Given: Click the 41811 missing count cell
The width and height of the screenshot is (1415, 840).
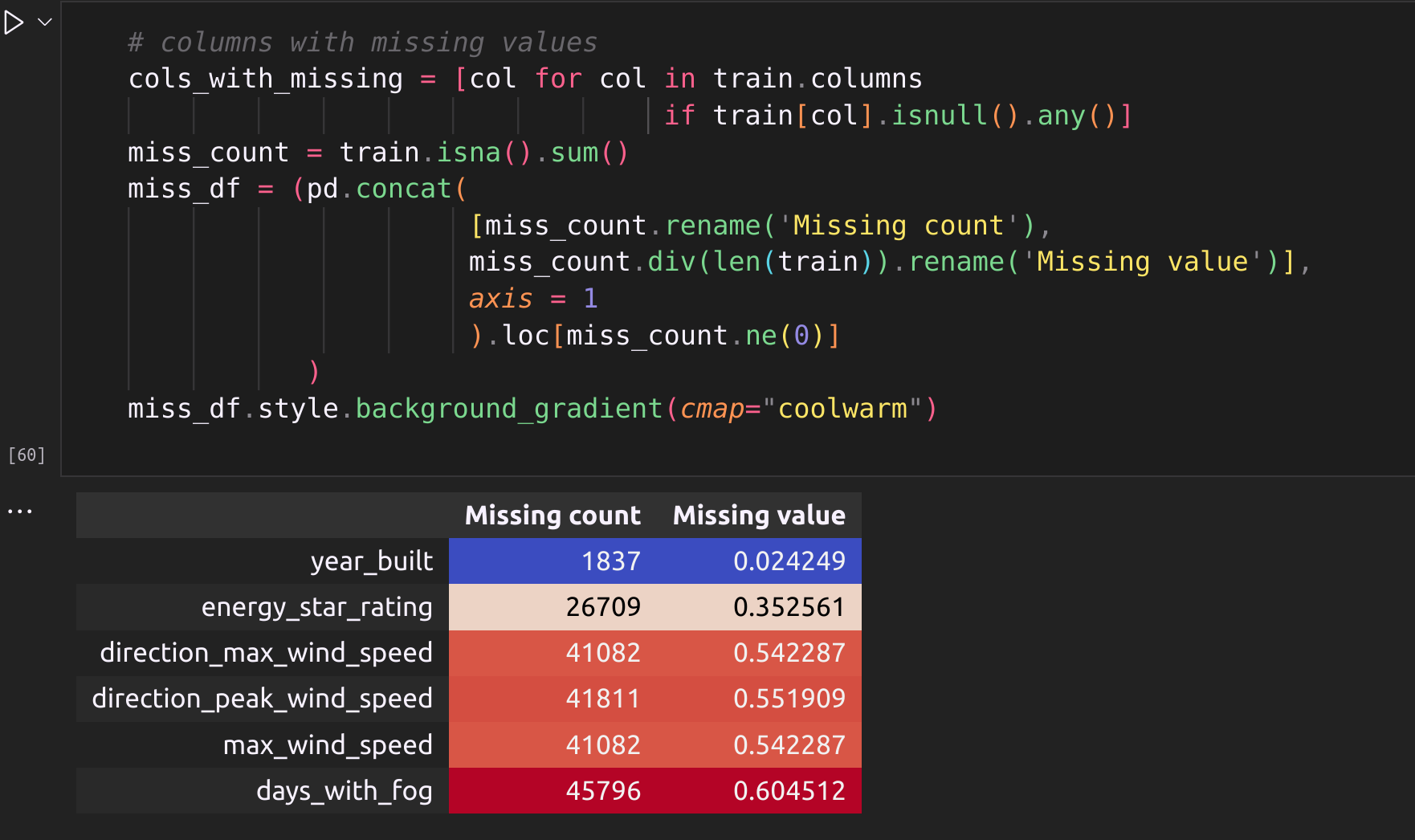Looking at the screenshot, I should tap(553, 699).
